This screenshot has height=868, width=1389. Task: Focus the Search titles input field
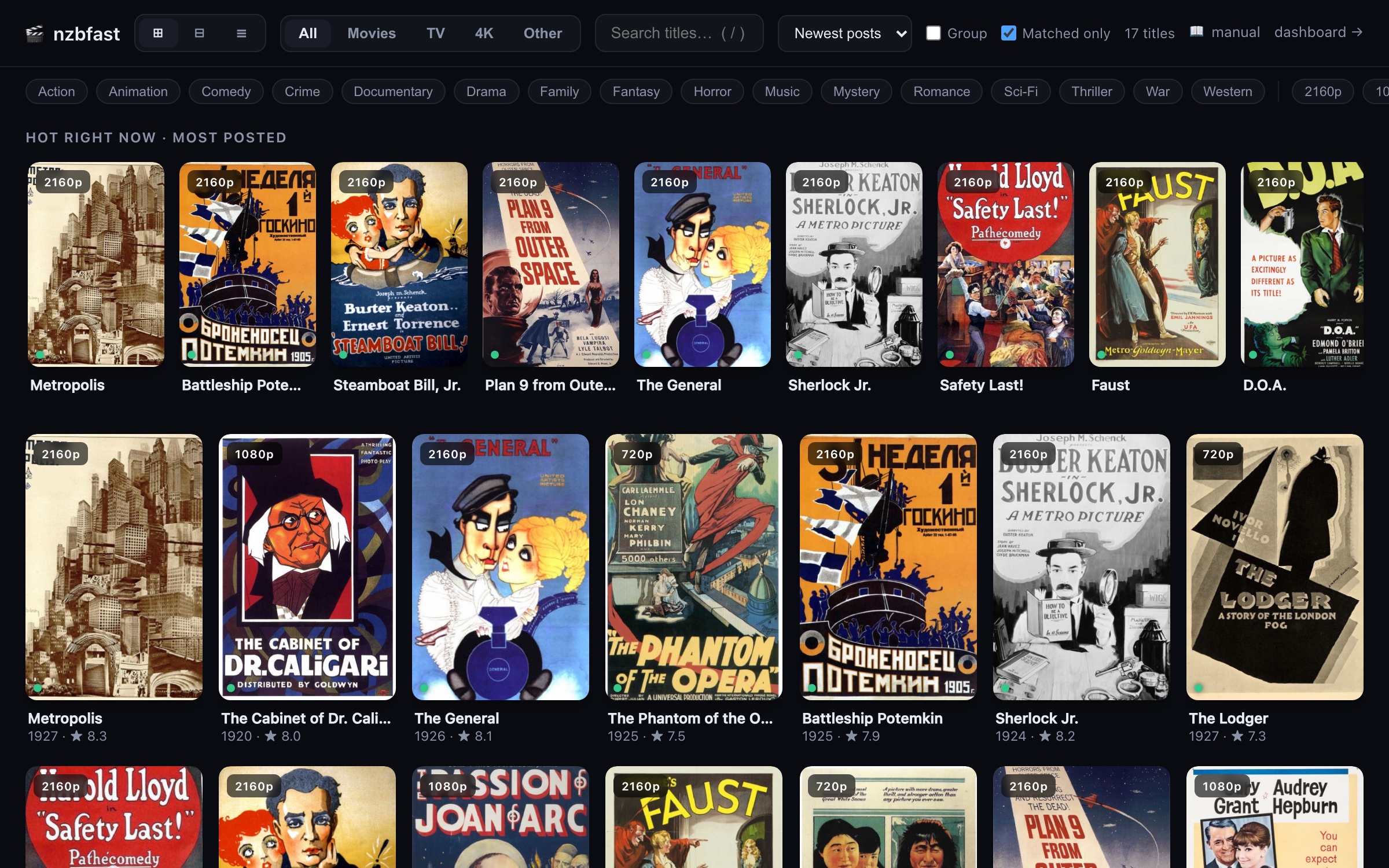coord(679,33)
